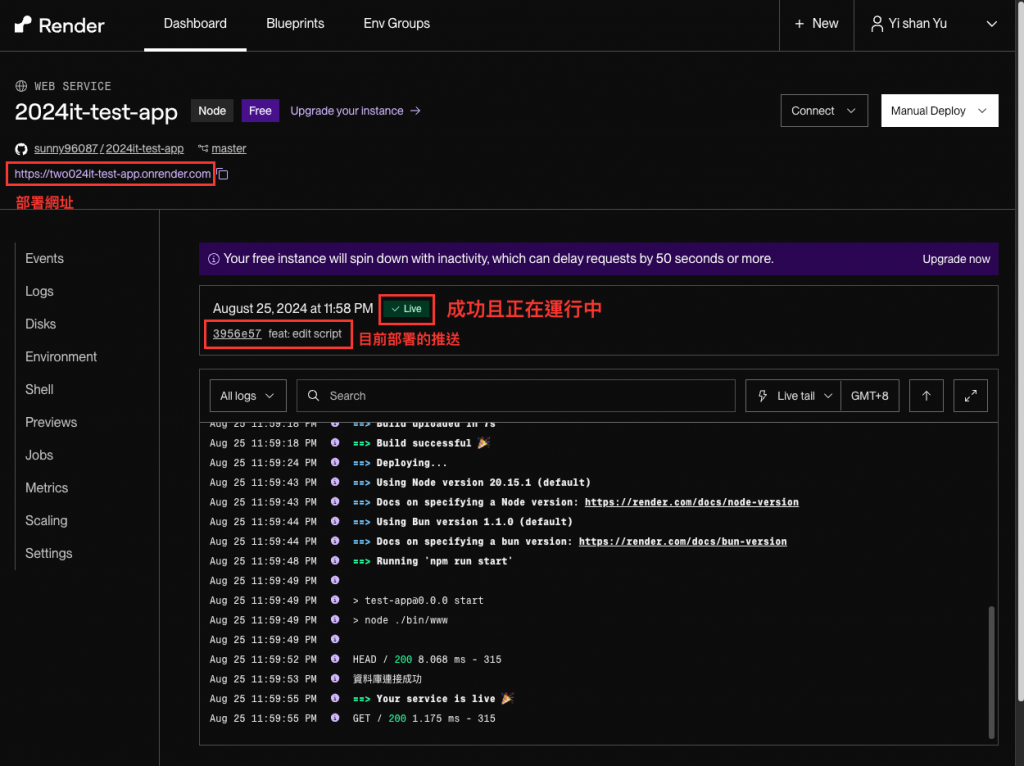Image resolution: width=1024 pixels, height=766 pixels.
Task: Switch to the Dashboard tab
Action: click(x=195, y=24)
